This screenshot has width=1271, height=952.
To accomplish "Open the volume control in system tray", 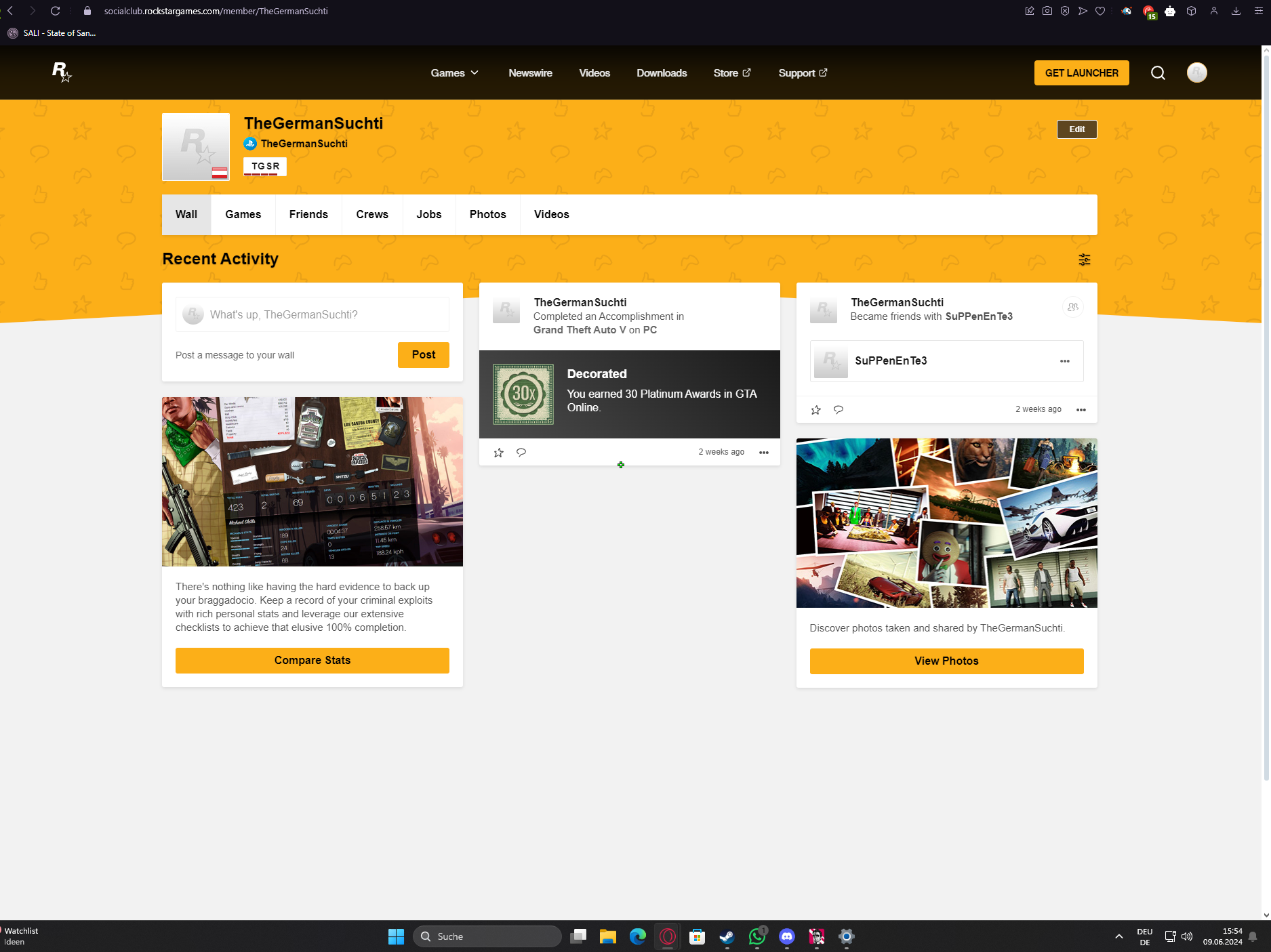I will click(1187, 936).
